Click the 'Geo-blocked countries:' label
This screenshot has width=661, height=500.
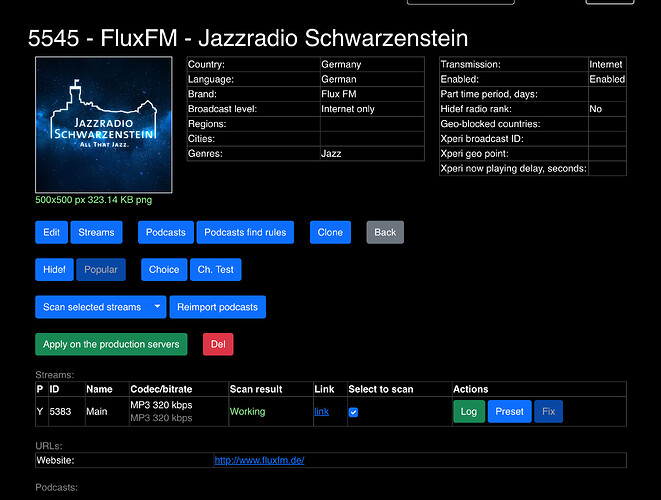[490, 124]
